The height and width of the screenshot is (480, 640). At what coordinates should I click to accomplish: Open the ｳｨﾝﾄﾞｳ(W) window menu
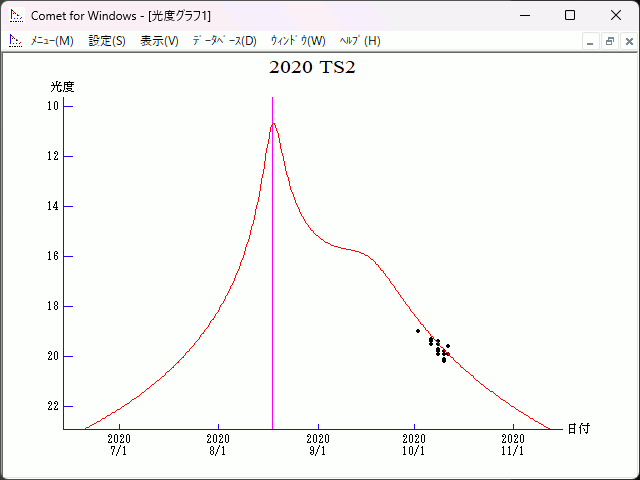tap(298, 41)
